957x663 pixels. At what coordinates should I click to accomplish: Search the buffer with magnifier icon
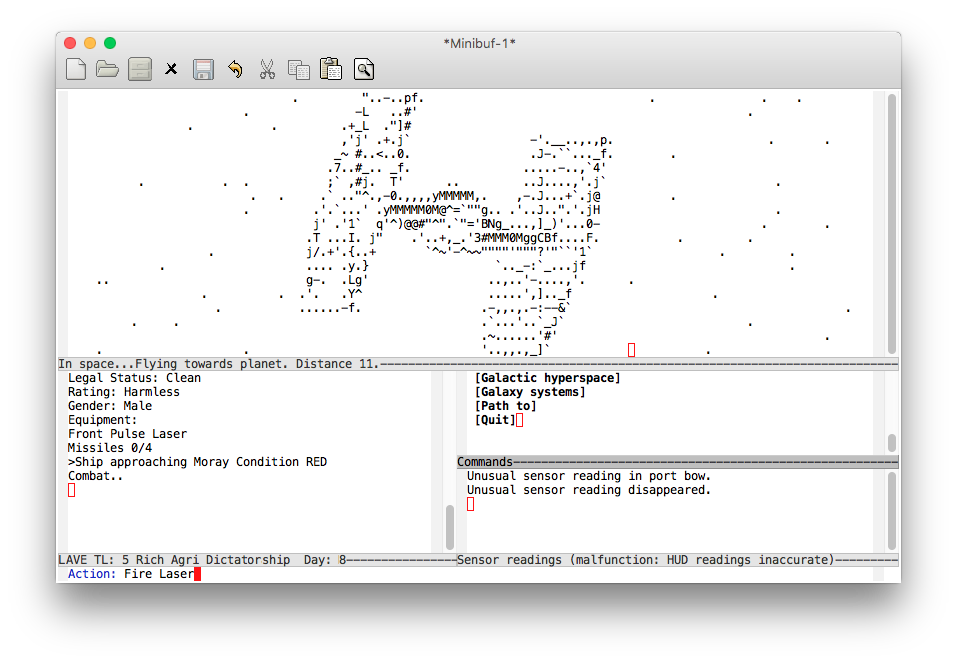(x=364, y=70)
